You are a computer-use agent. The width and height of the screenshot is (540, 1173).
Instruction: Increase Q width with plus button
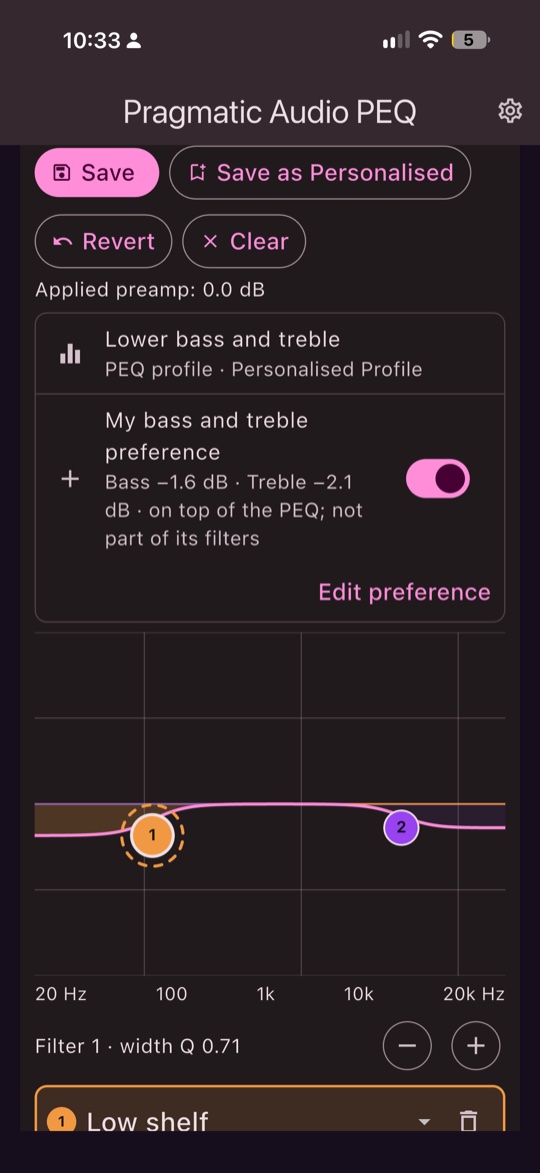point(476,1046)
